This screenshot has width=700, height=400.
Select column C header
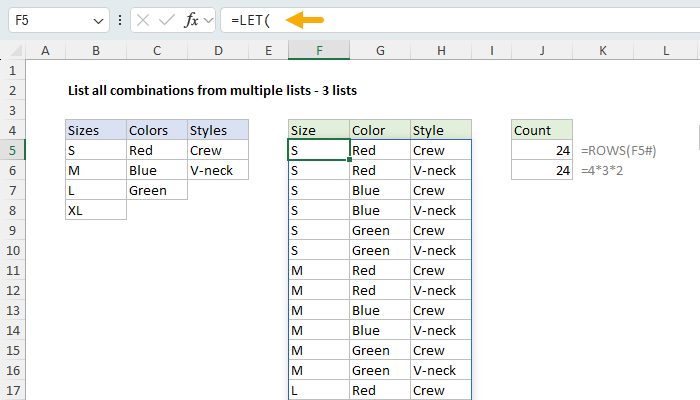[x=157, y=50]
